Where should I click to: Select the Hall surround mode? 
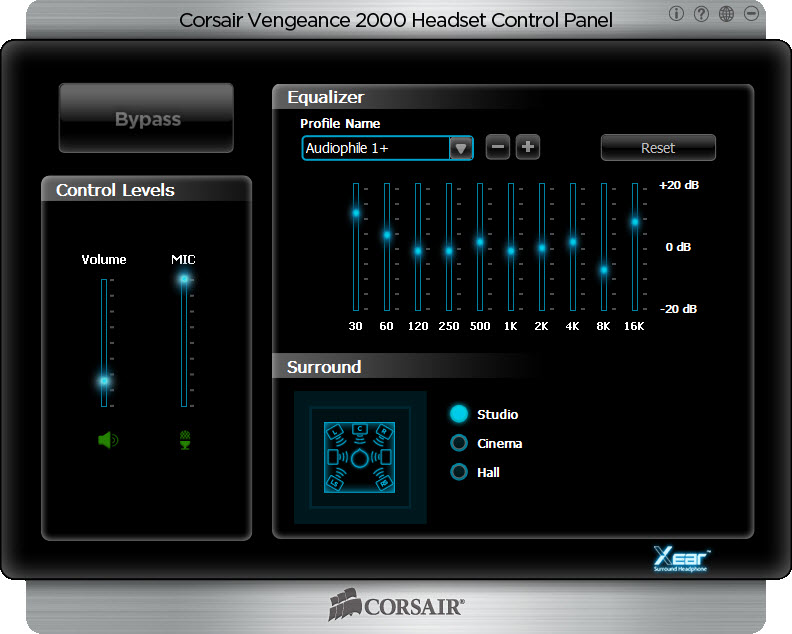[x=459, y=472]
